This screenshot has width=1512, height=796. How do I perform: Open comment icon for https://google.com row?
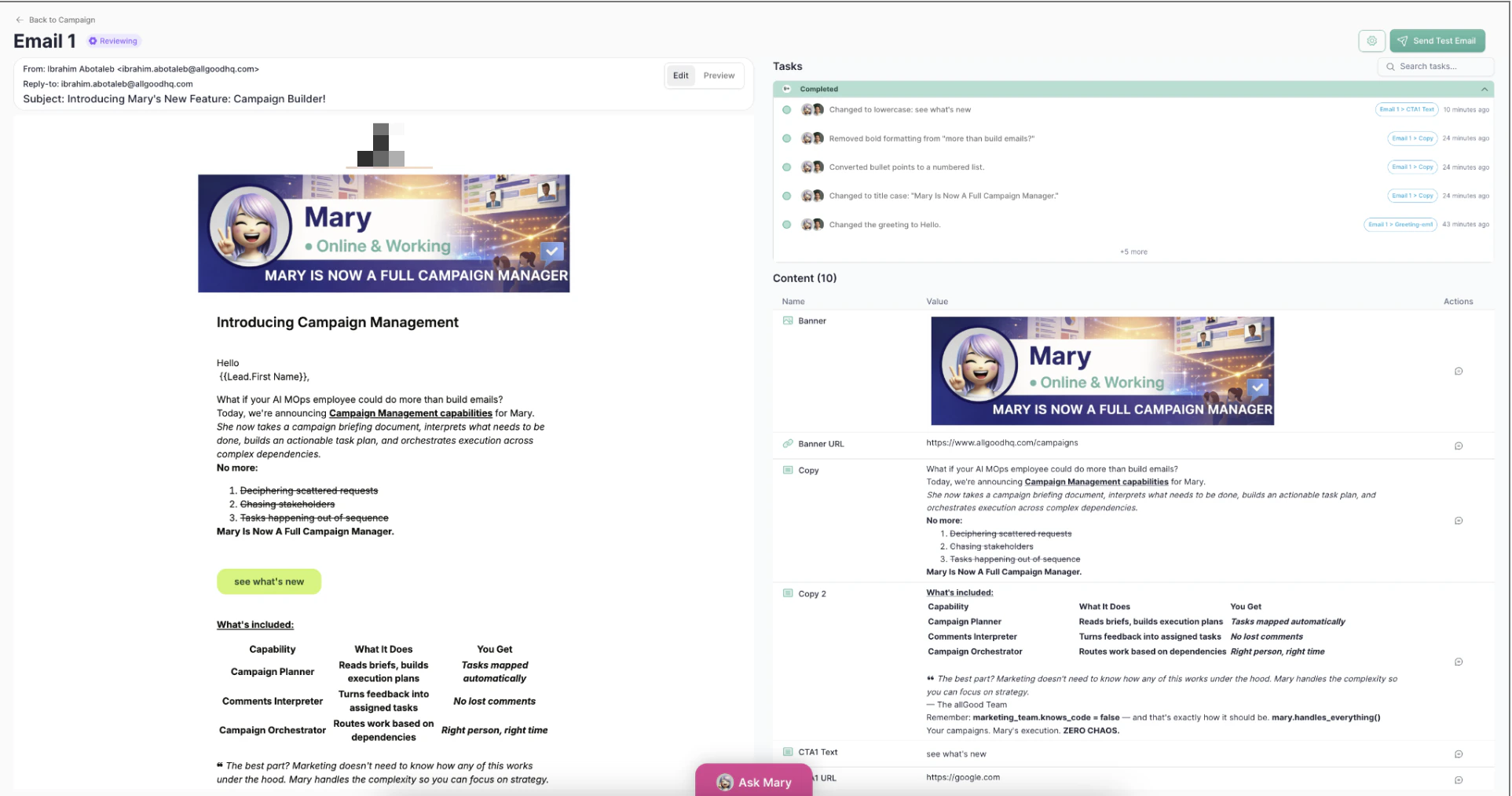tap(1459, 779)
